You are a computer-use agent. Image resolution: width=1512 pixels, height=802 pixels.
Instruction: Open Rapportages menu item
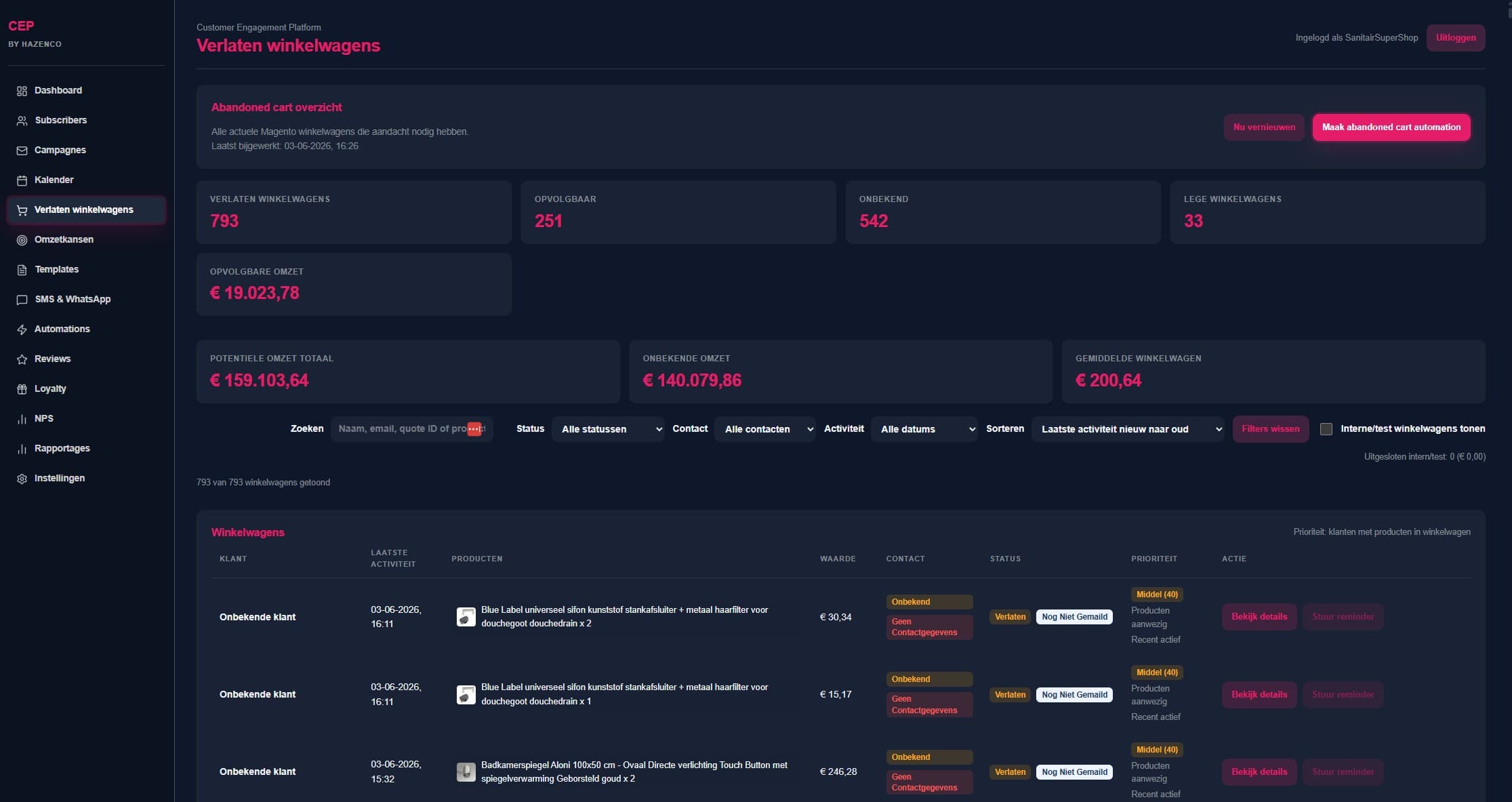tap(86, 448)
